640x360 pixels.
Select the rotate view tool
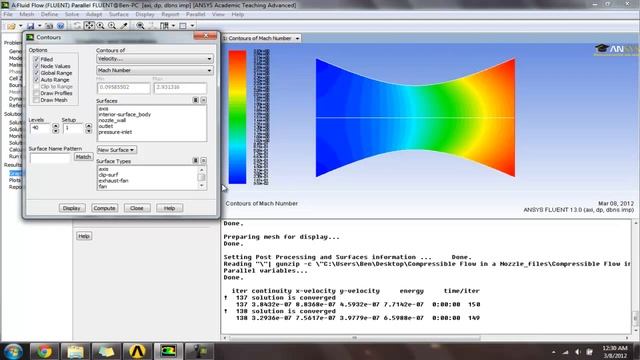(77, 26)
